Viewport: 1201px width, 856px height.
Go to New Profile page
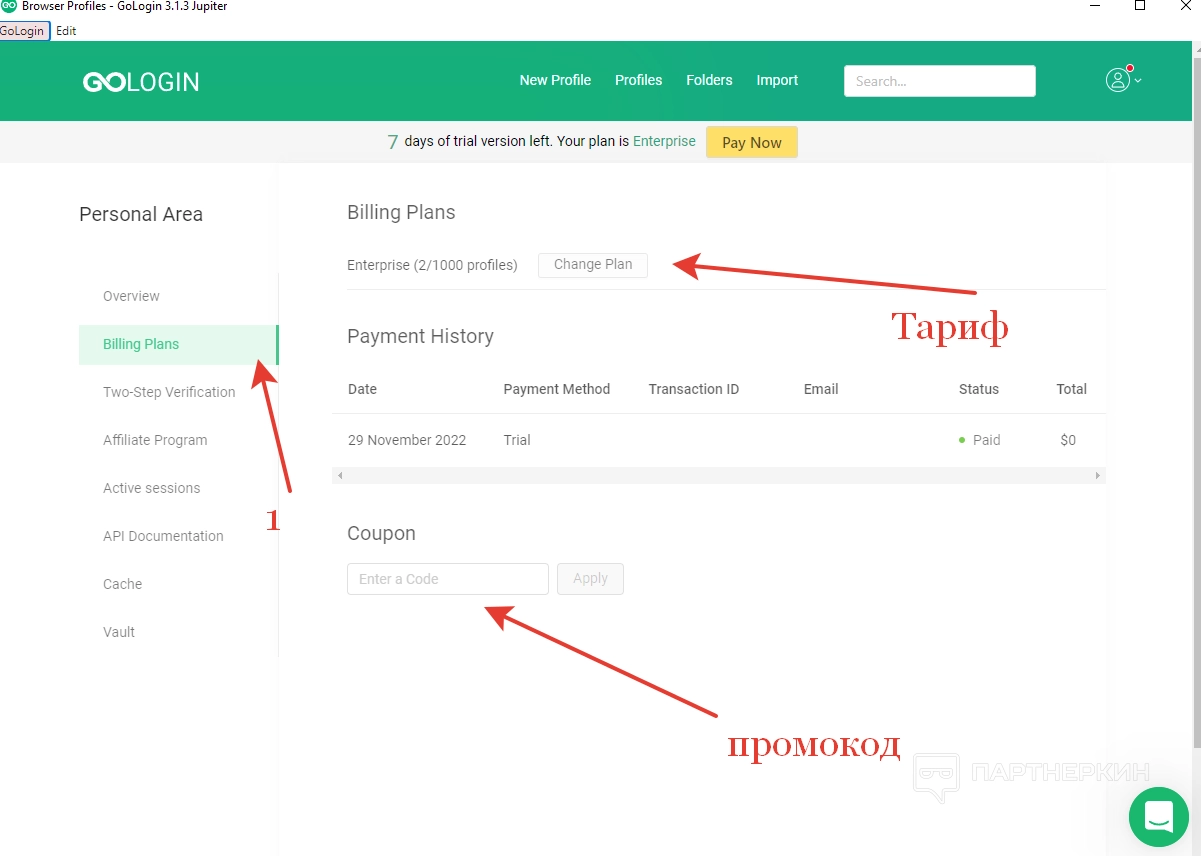pyautogui.click(x=555, y=80)
